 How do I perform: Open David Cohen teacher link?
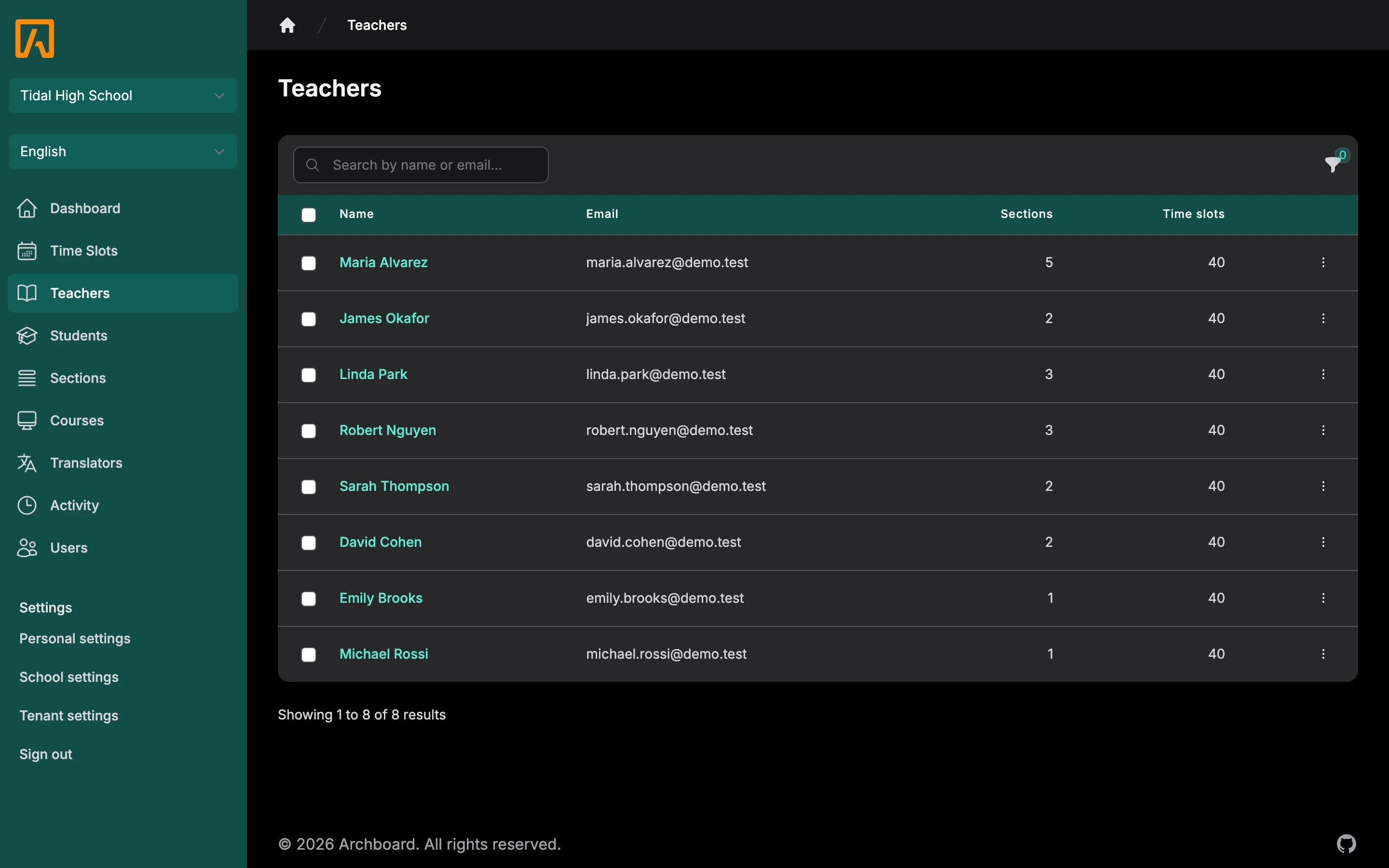tap(381, 542)
